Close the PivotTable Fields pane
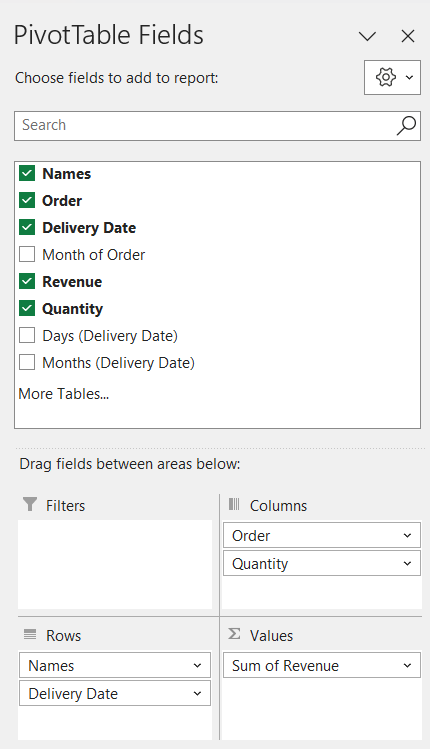Screen dimensions: 430x749 (408, 36)
